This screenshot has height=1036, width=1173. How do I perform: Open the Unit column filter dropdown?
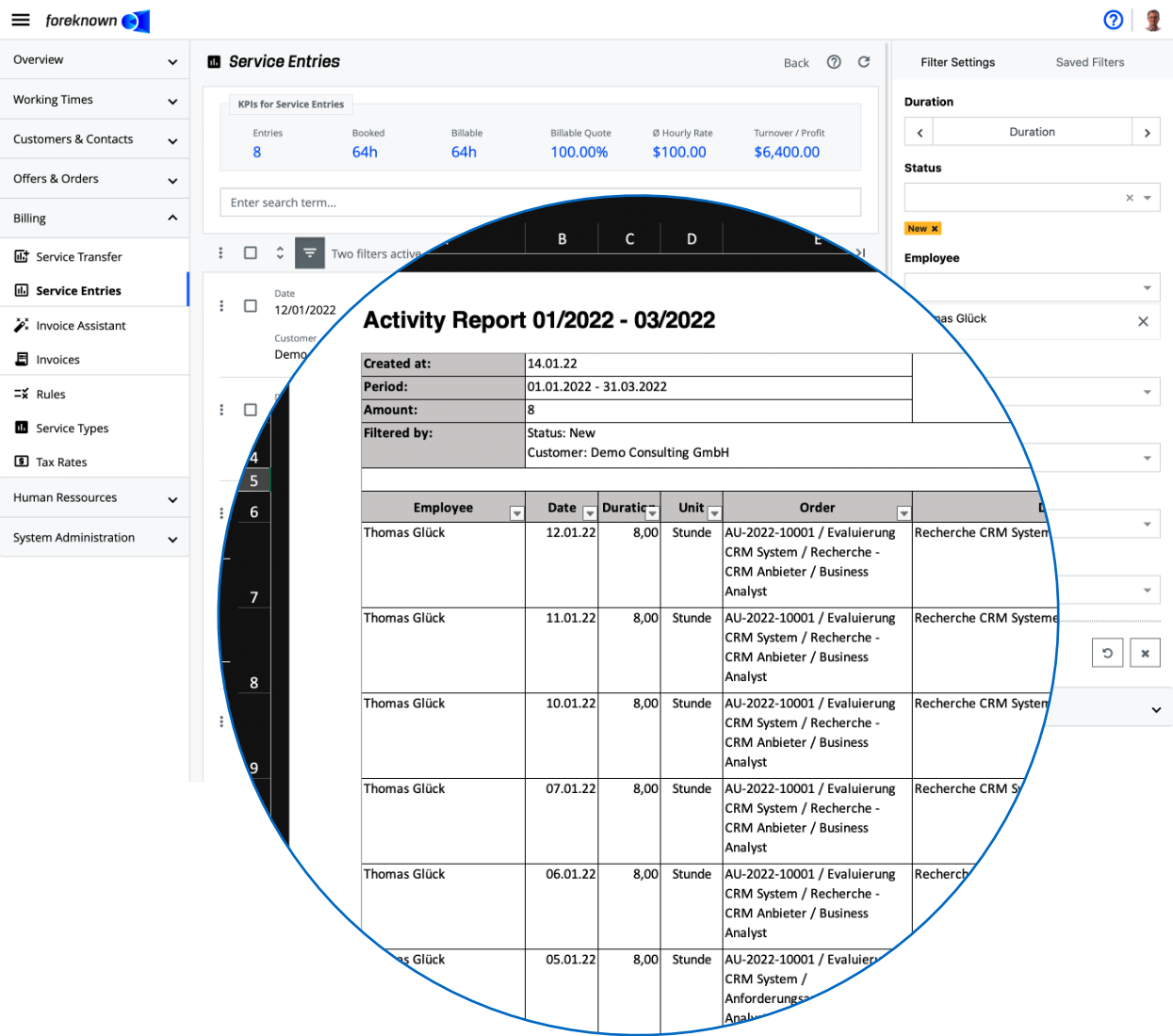[715, 513]
